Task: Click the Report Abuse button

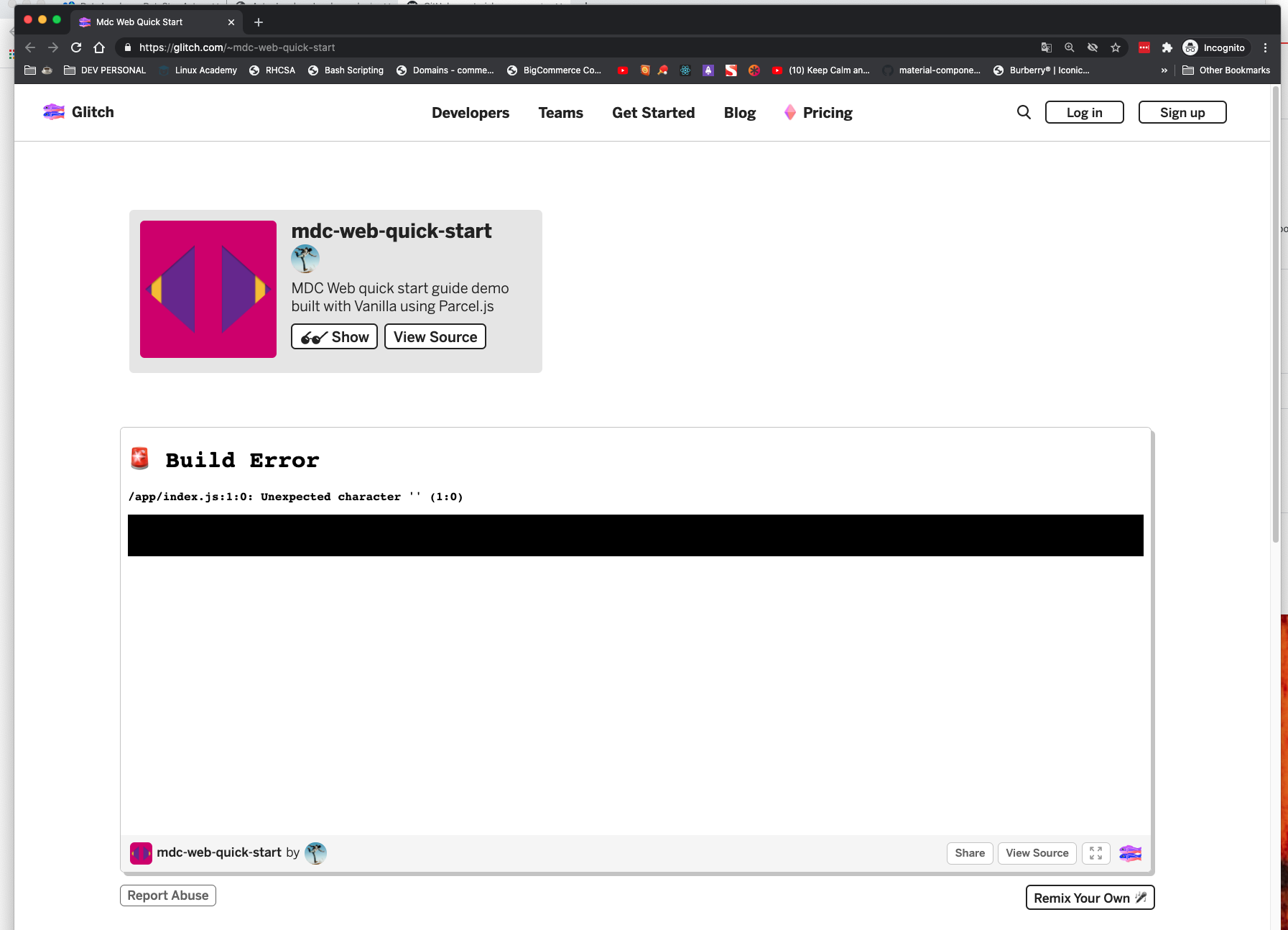Action: 167,895
